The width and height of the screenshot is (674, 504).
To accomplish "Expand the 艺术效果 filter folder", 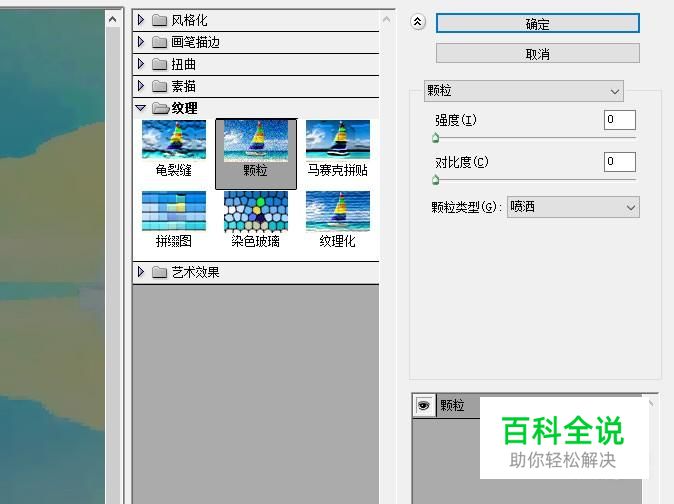I will (x=141, y=272).
